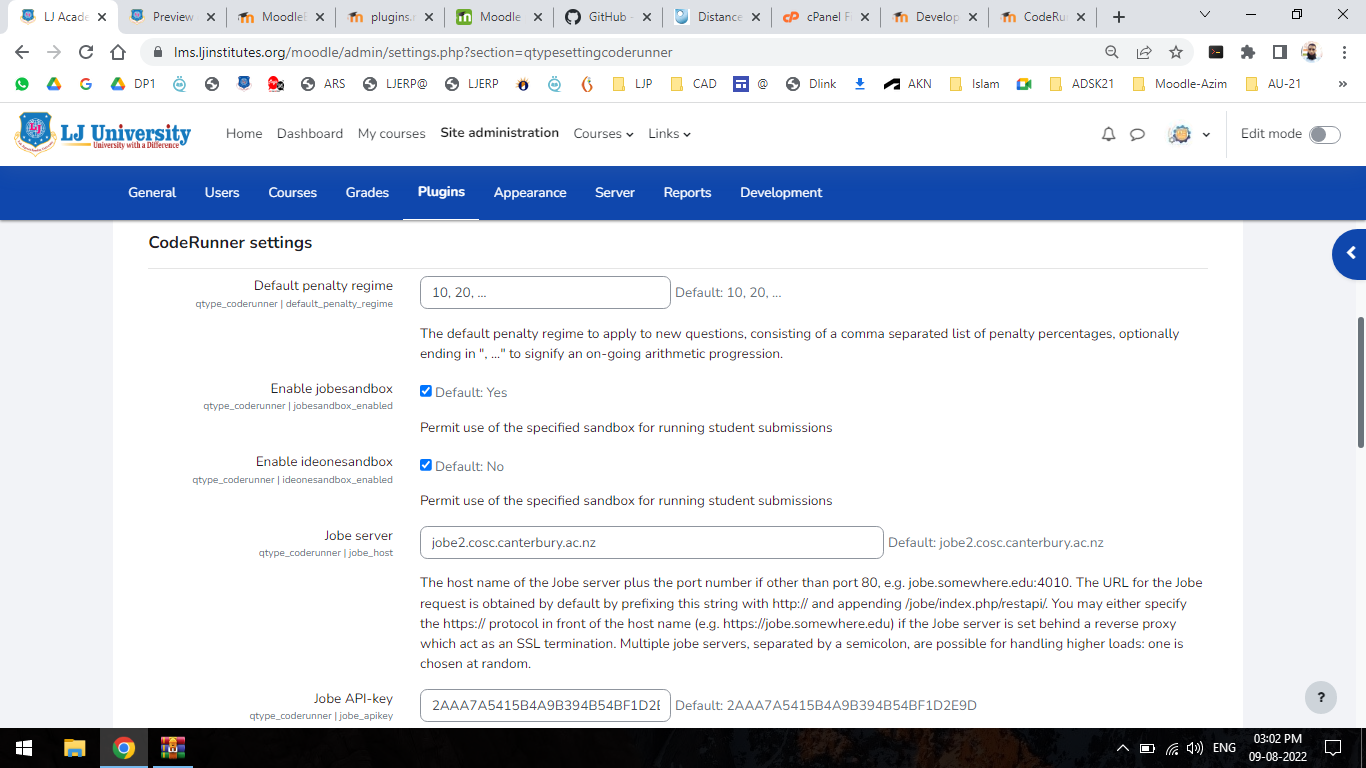Open the Google bookmark icon
The height and width of the screenshot is (768, 1366).
point(86,84)
